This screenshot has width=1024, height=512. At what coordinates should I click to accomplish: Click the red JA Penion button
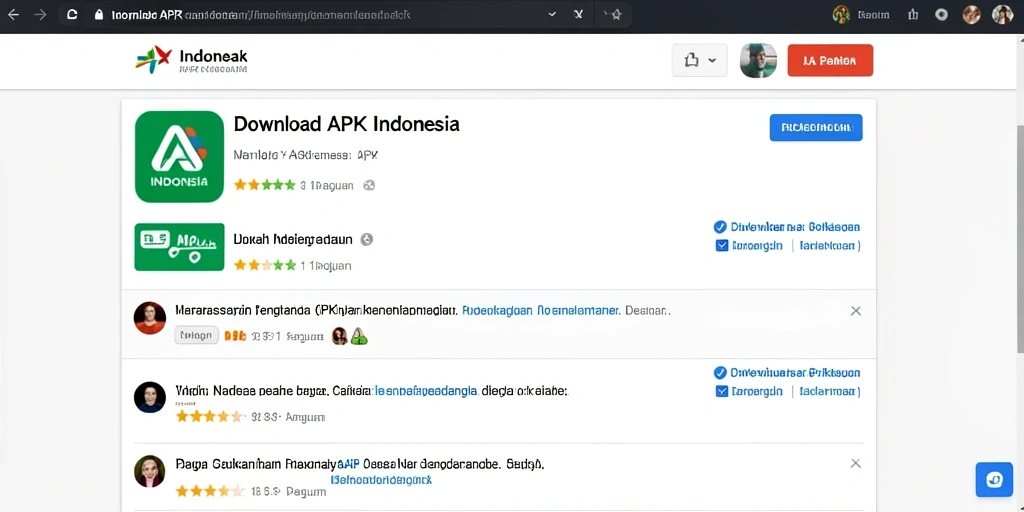tap(830, 61)
